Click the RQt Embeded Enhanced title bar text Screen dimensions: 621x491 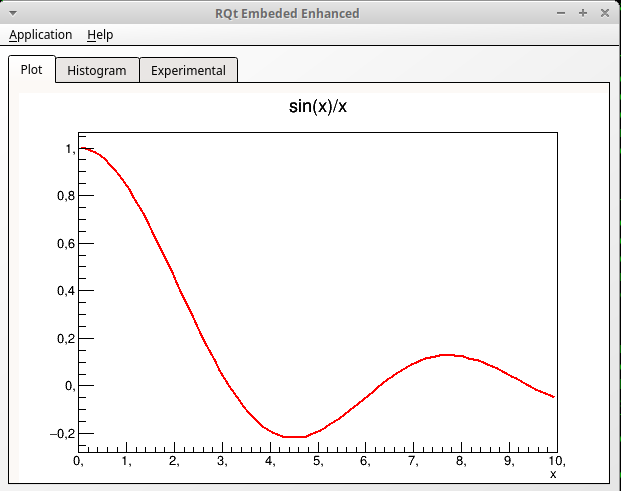[287, 13]
